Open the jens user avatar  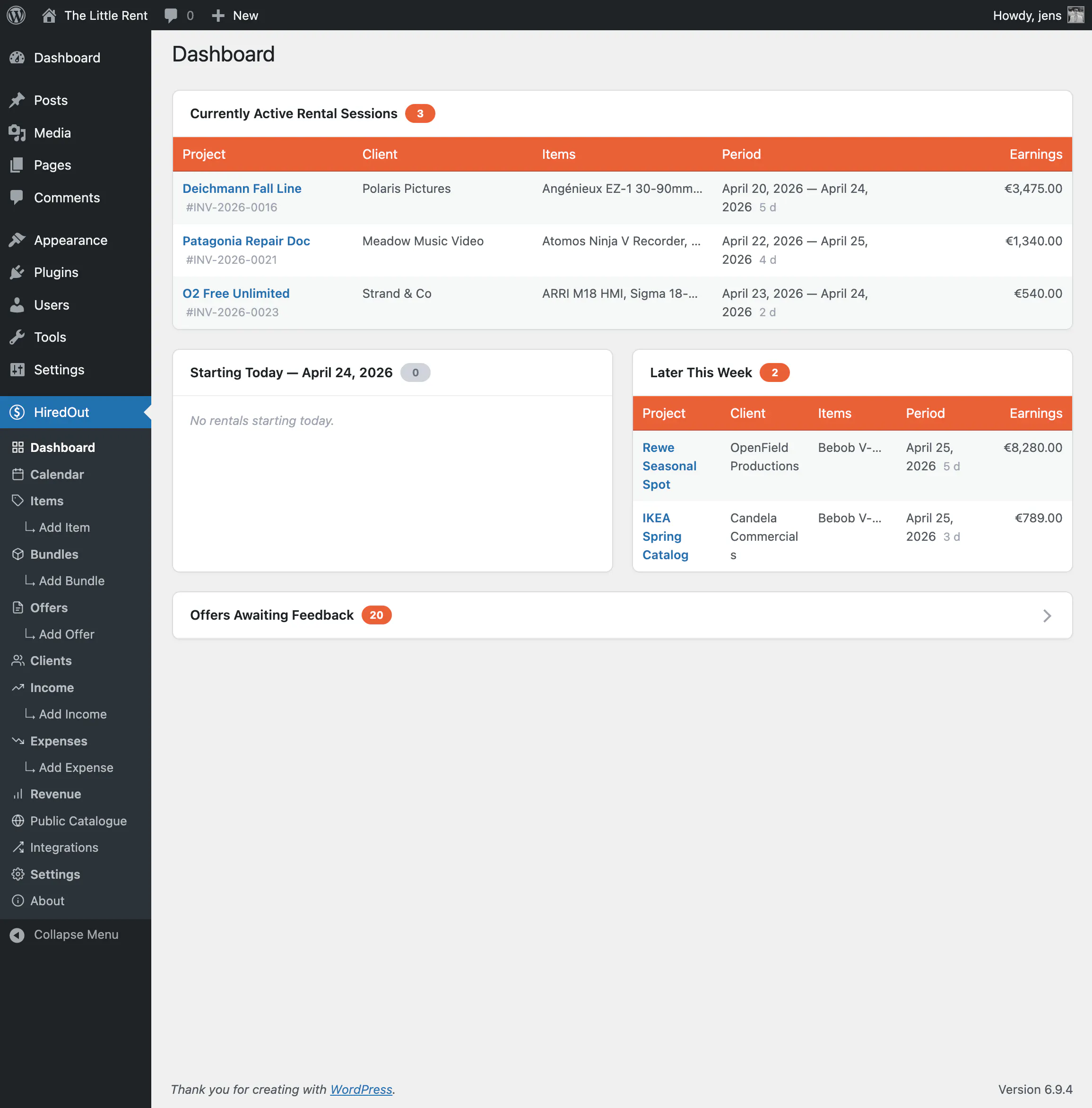coord(1075,15)
